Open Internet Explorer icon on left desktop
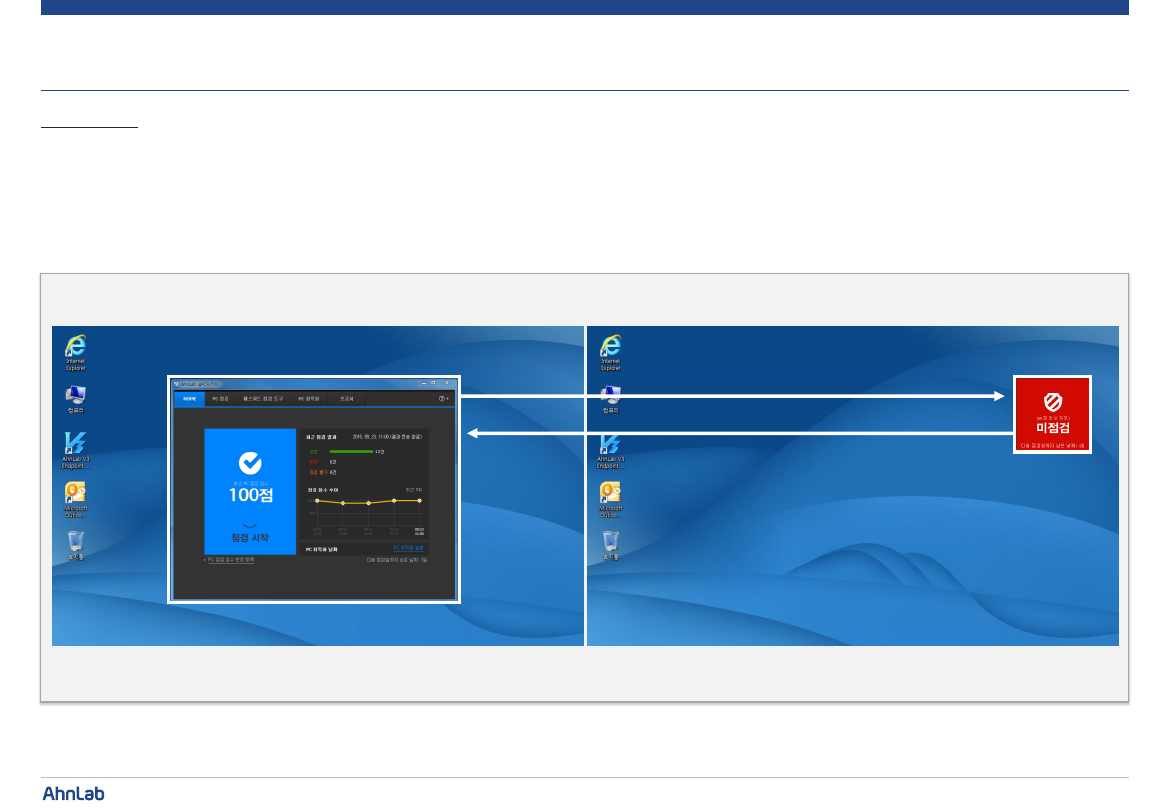Image resolution: width=1170 pixels, height=810 pixels. click(75, 347)
